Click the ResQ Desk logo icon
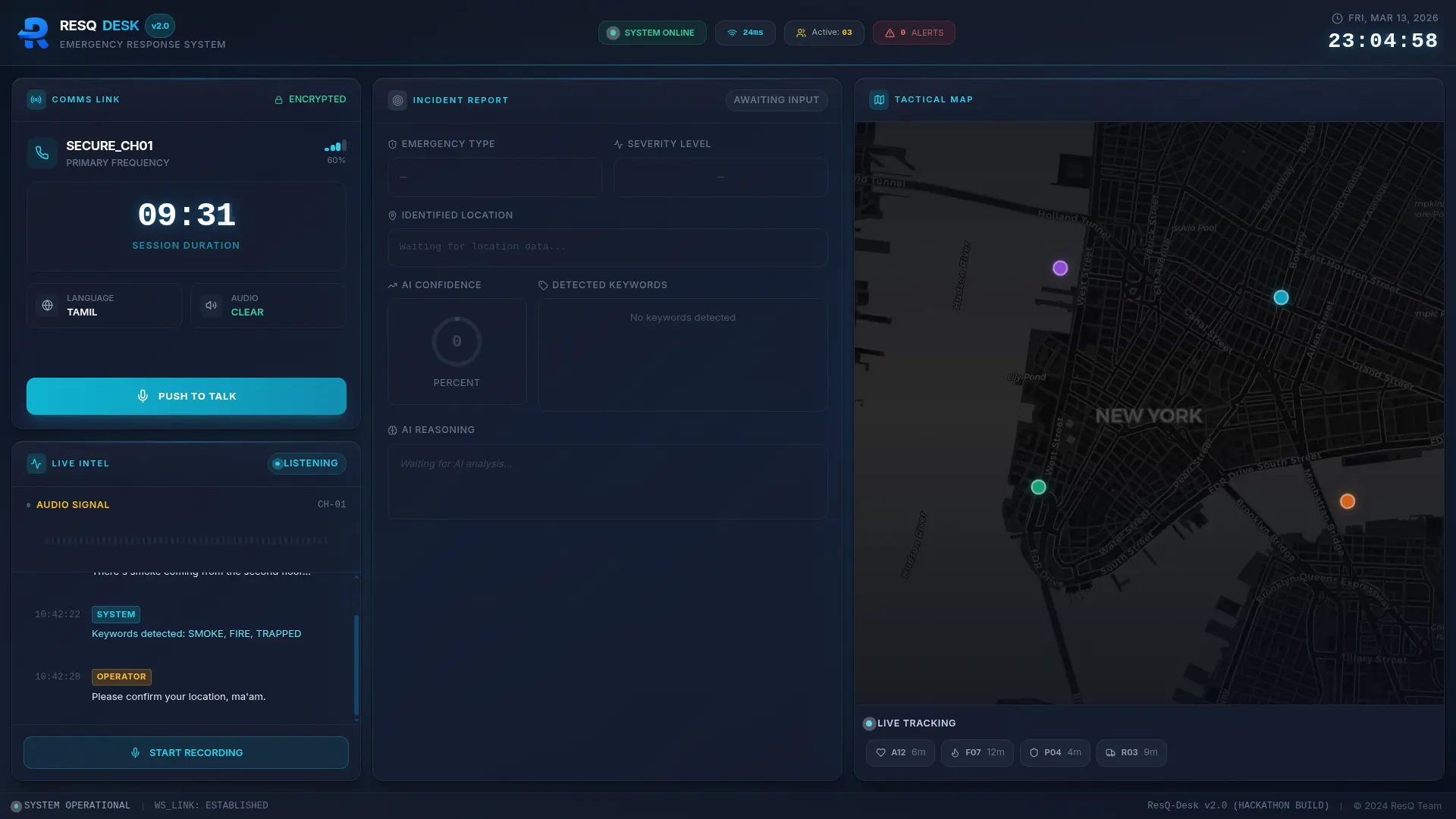1456x819 pixels. point(33,33)
